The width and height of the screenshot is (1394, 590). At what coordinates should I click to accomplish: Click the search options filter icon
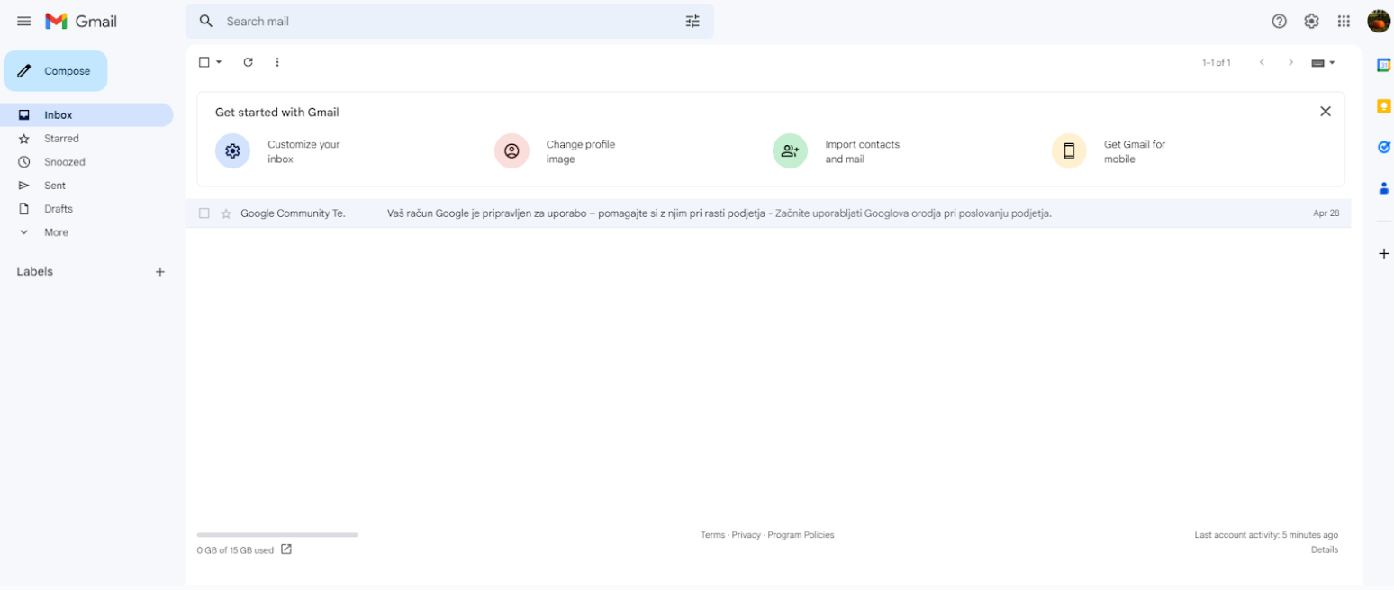pos(692,21)
